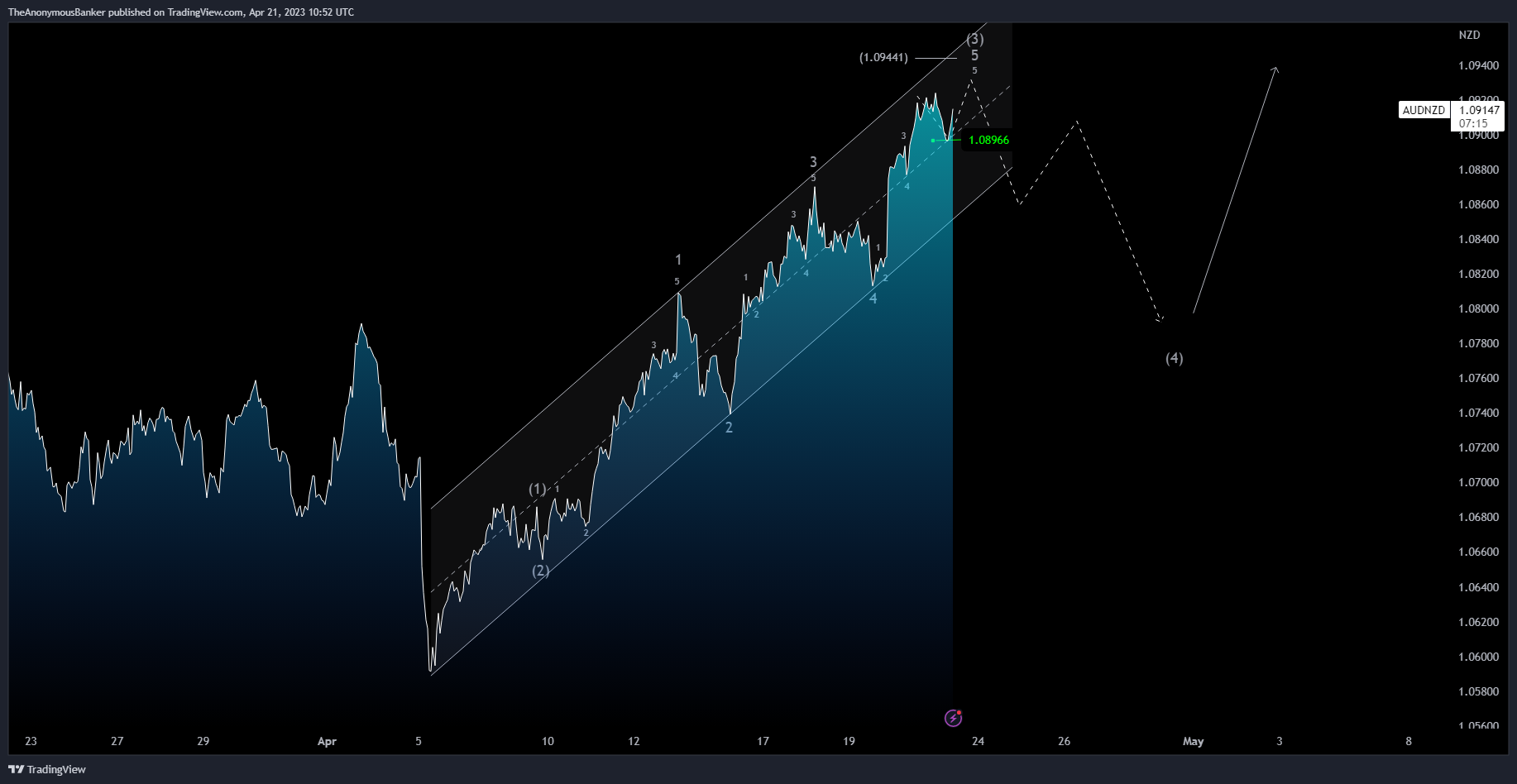Click the 1.07800 price axis value

tap(1478, 343)
